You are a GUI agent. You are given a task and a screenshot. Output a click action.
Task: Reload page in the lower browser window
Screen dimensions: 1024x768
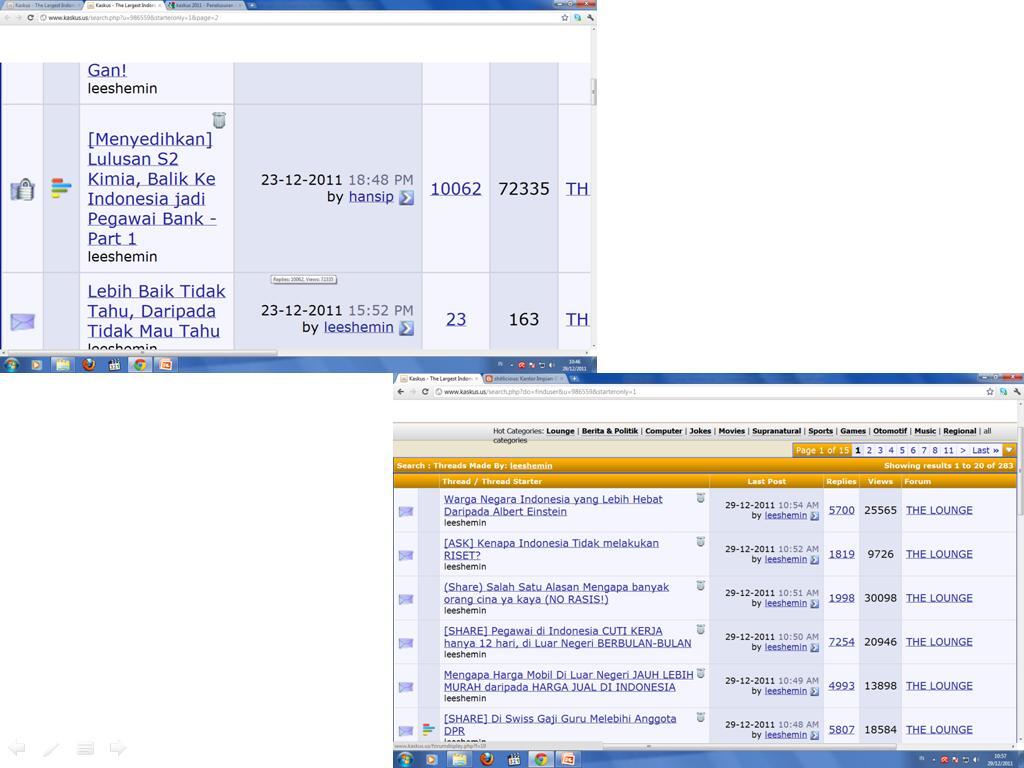(x=425, y=392)
